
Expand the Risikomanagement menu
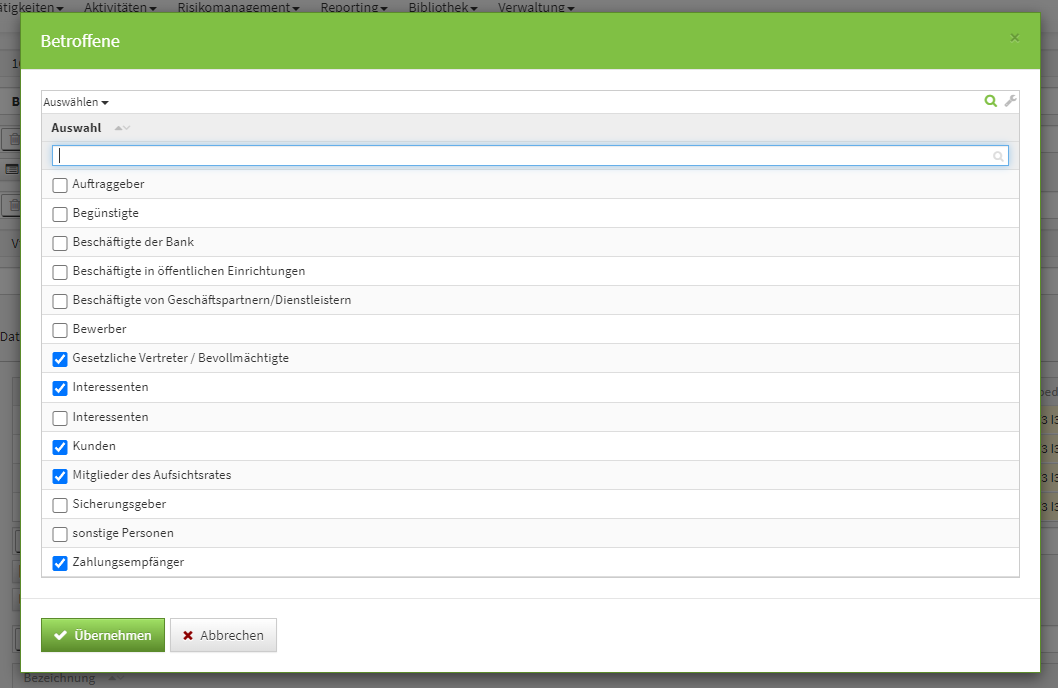(239, 7)
